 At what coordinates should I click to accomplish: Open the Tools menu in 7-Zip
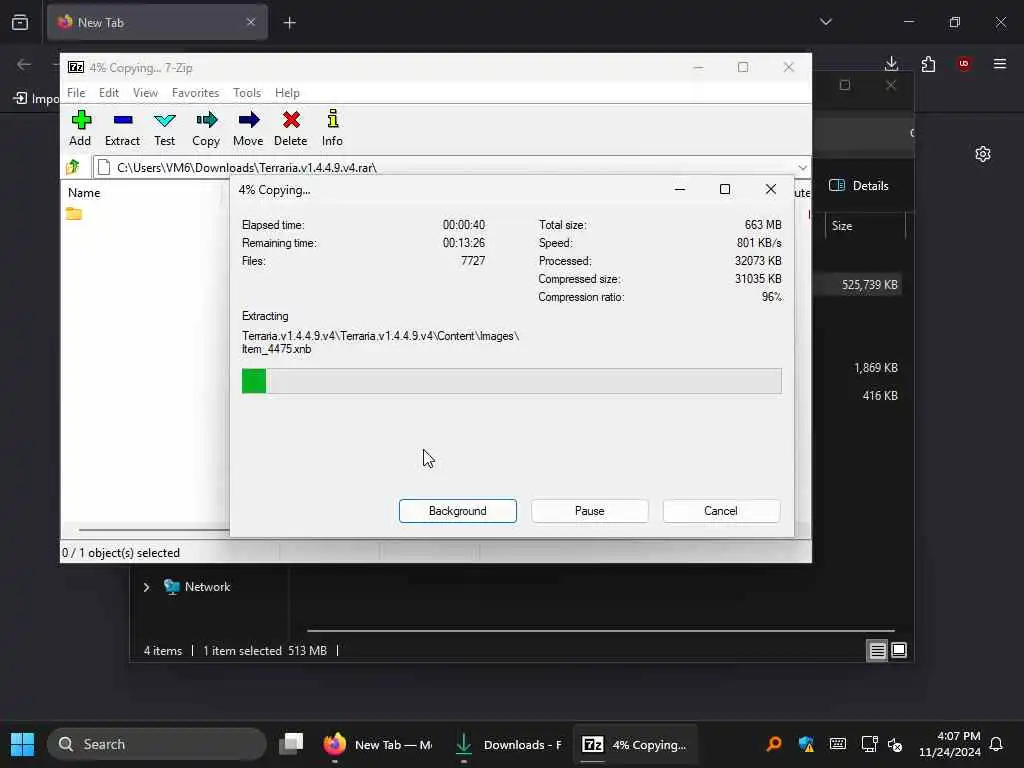247,93
